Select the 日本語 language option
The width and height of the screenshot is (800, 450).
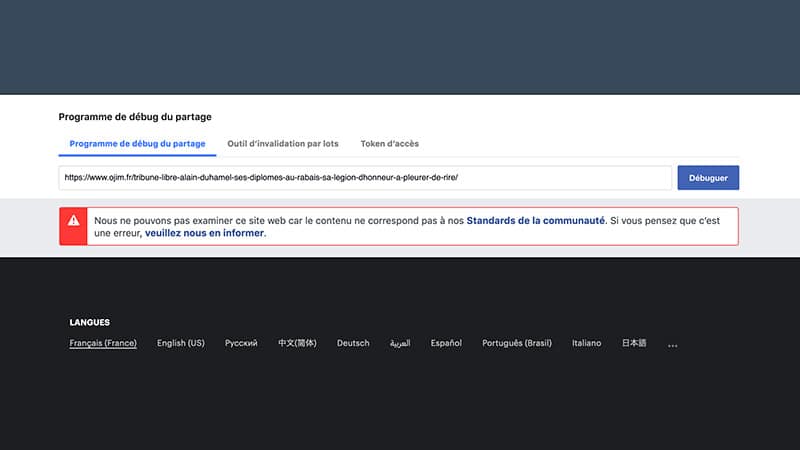click(634, 343)
